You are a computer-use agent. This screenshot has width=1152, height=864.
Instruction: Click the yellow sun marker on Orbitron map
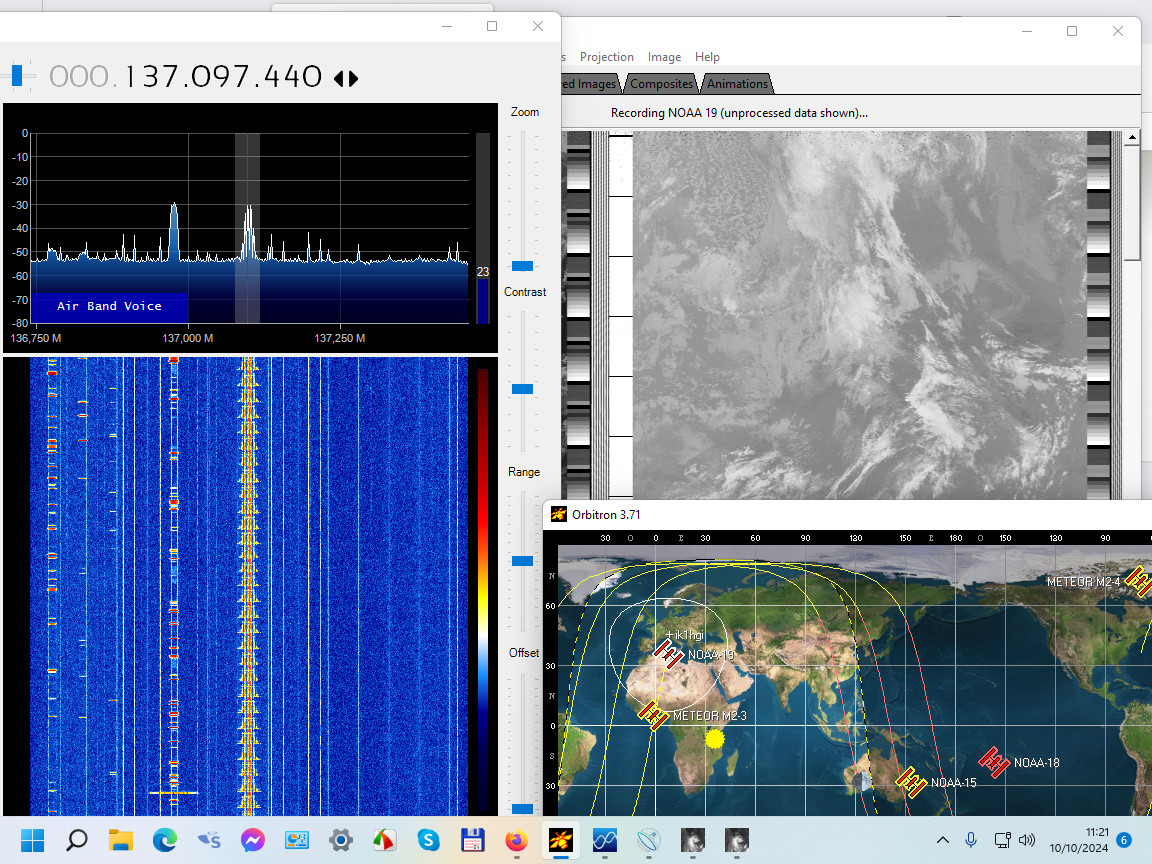point(714,738)
